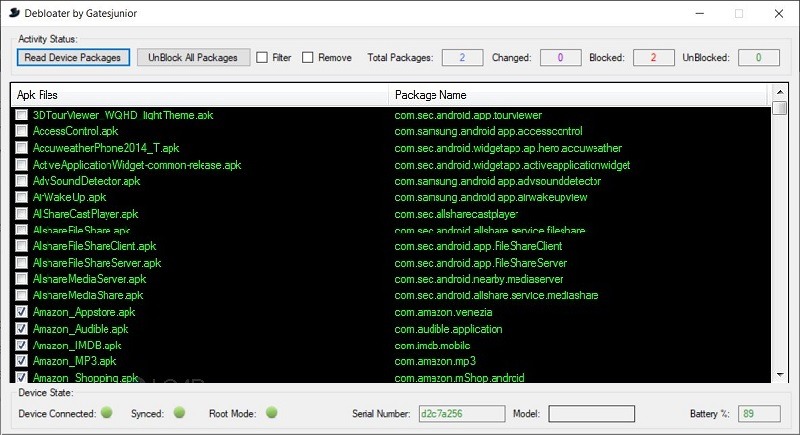Select the Changed count field
Screen dimensions: 800x435
coord(560,58)
